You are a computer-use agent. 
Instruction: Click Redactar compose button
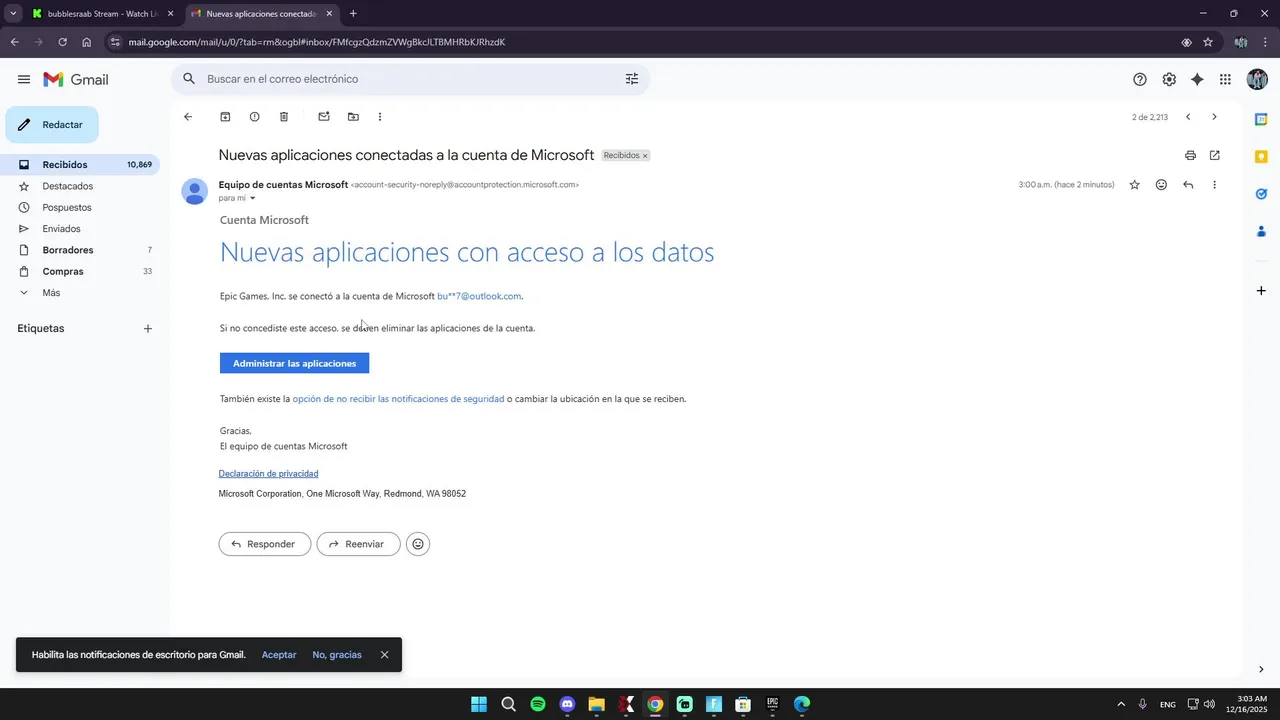52,125
